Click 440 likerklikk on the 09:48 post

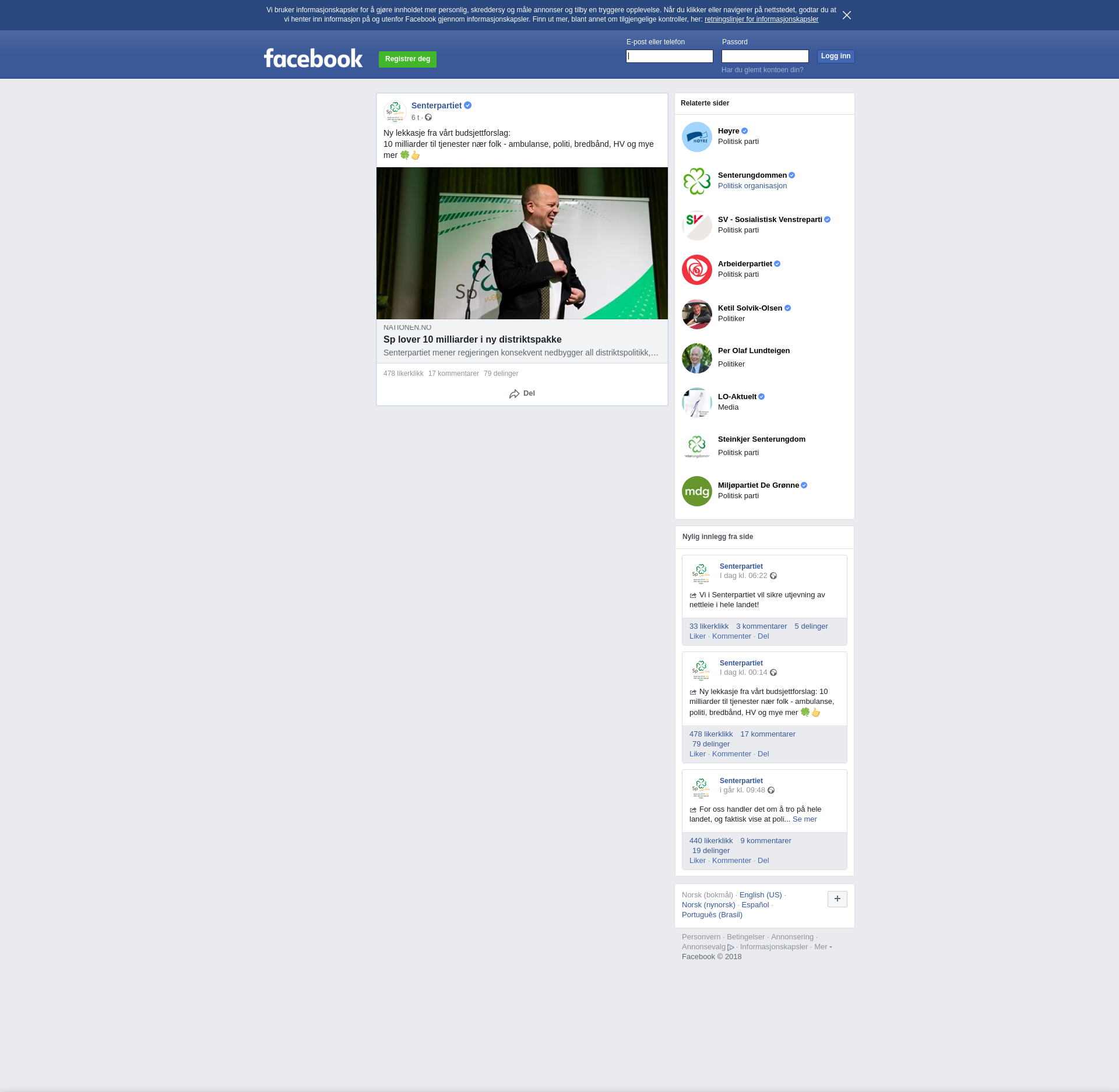click(711, 841)
